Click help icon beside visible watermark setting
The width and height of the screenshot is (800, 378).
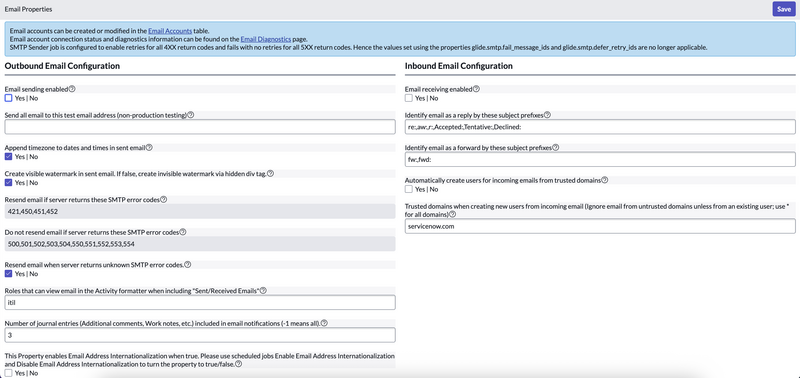(x=270, y=173)
